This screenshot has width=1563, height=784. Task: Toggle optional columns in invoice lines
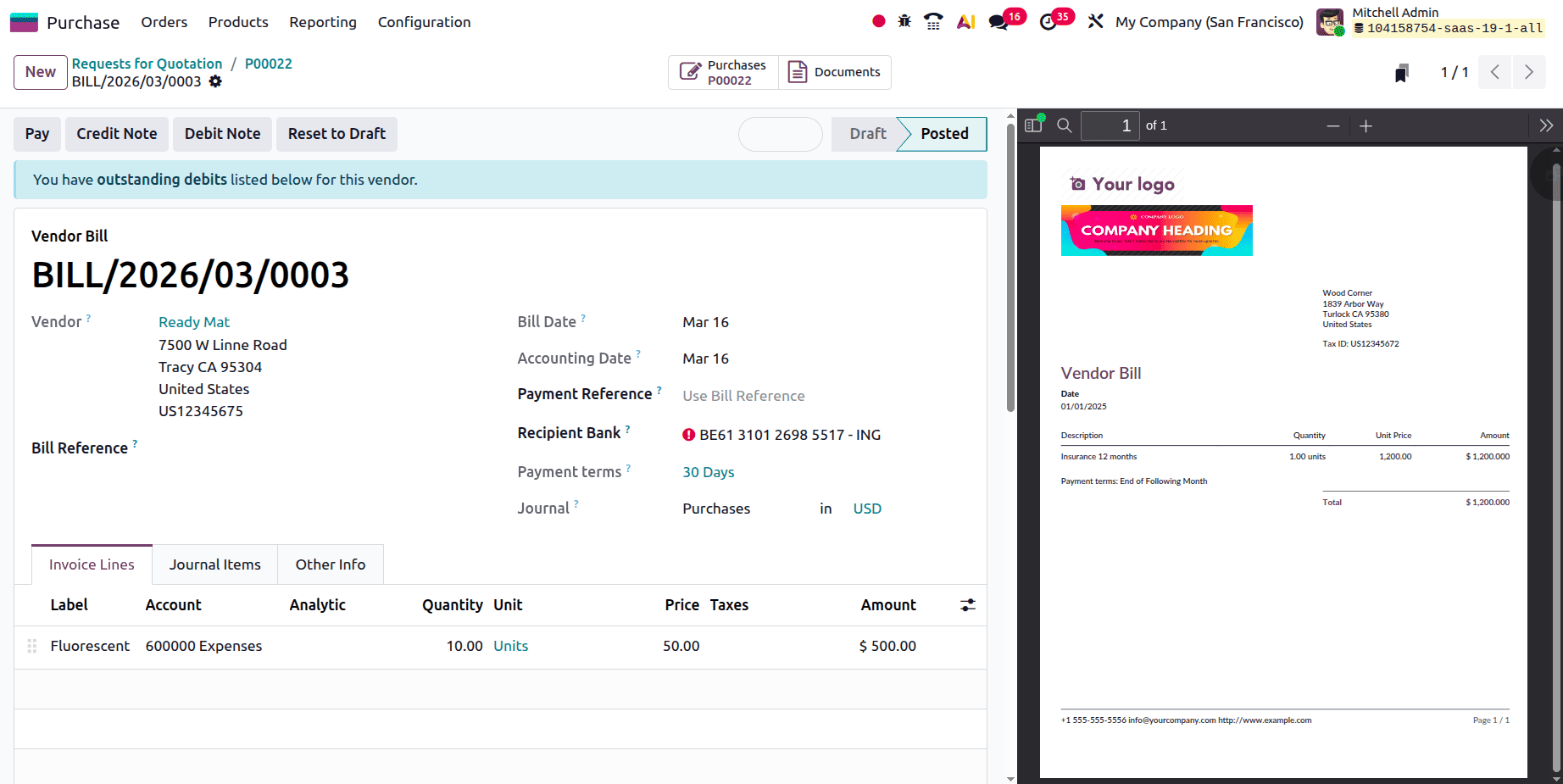pos(967,605)
